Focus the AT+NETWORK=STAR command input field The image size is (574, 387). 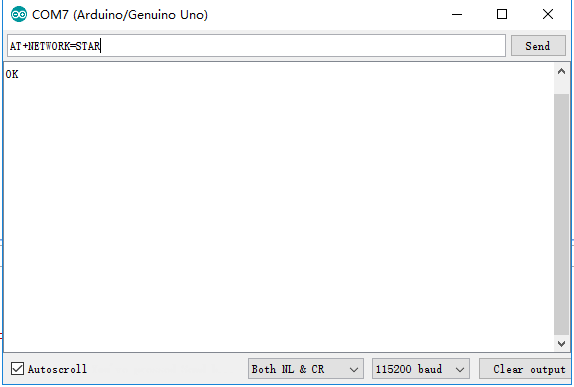coord(256,46)
